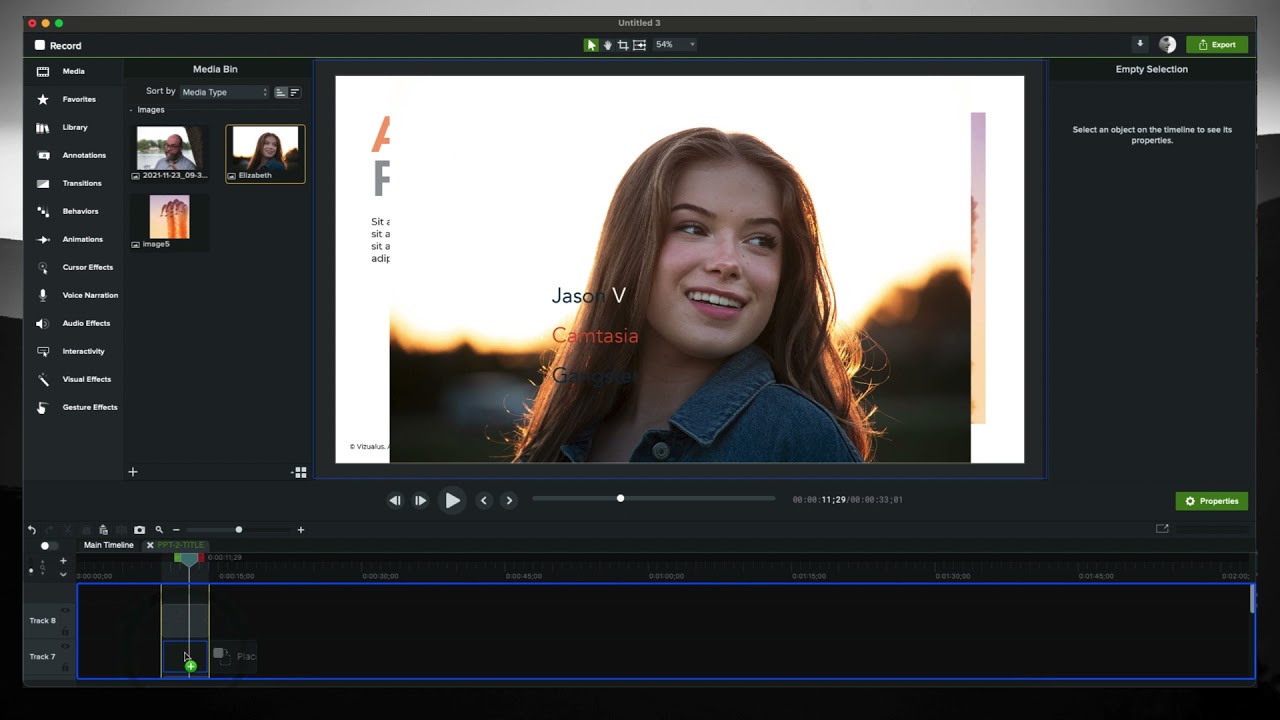Click the camera snapshot icon in timeline toolbar
Image resolution: width=1280 pixels, height=720 pixels.
point(139,530)
